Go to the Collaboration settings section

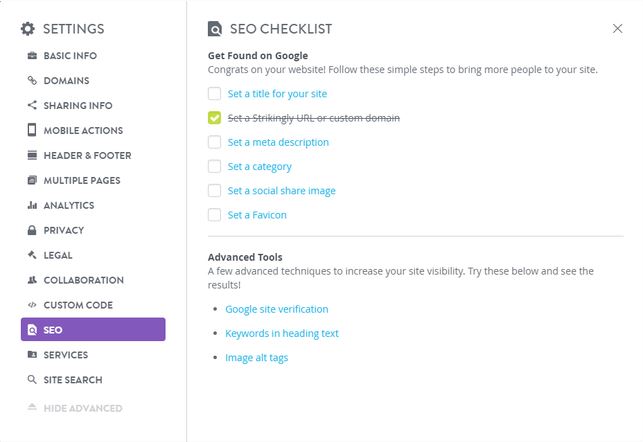click(83, 281)
